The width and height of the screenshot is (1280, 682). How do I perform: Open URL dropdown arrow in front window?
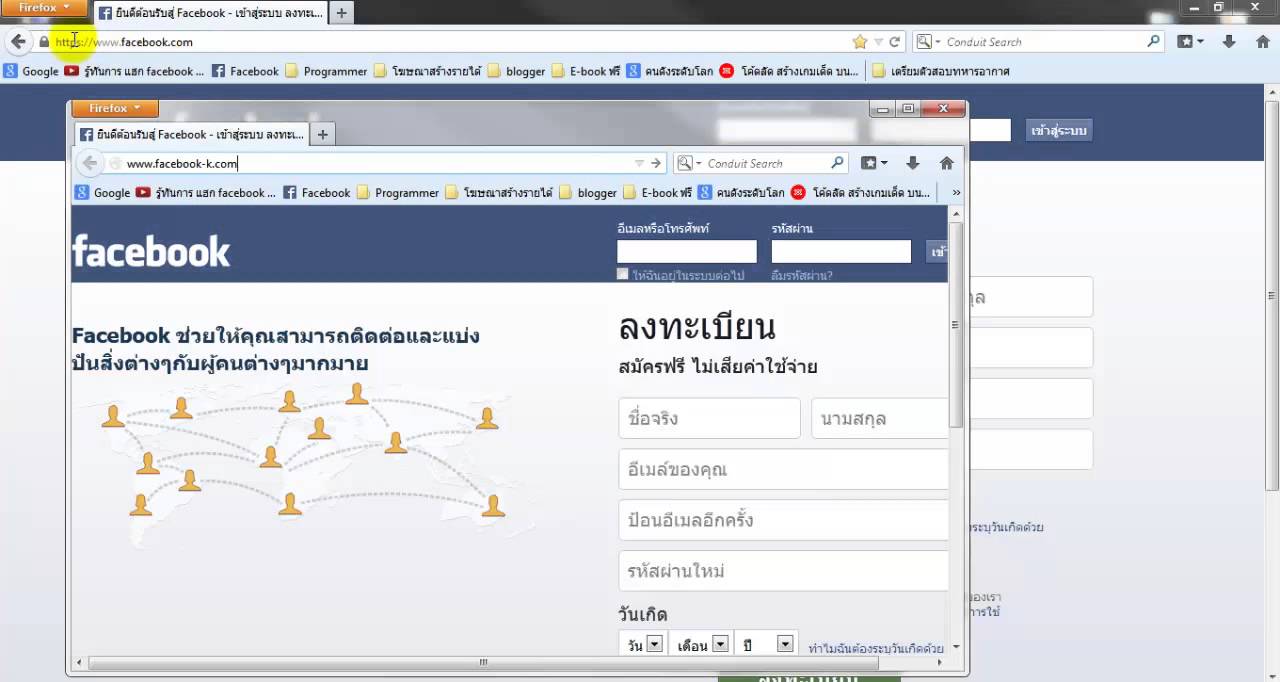(639, 163)
